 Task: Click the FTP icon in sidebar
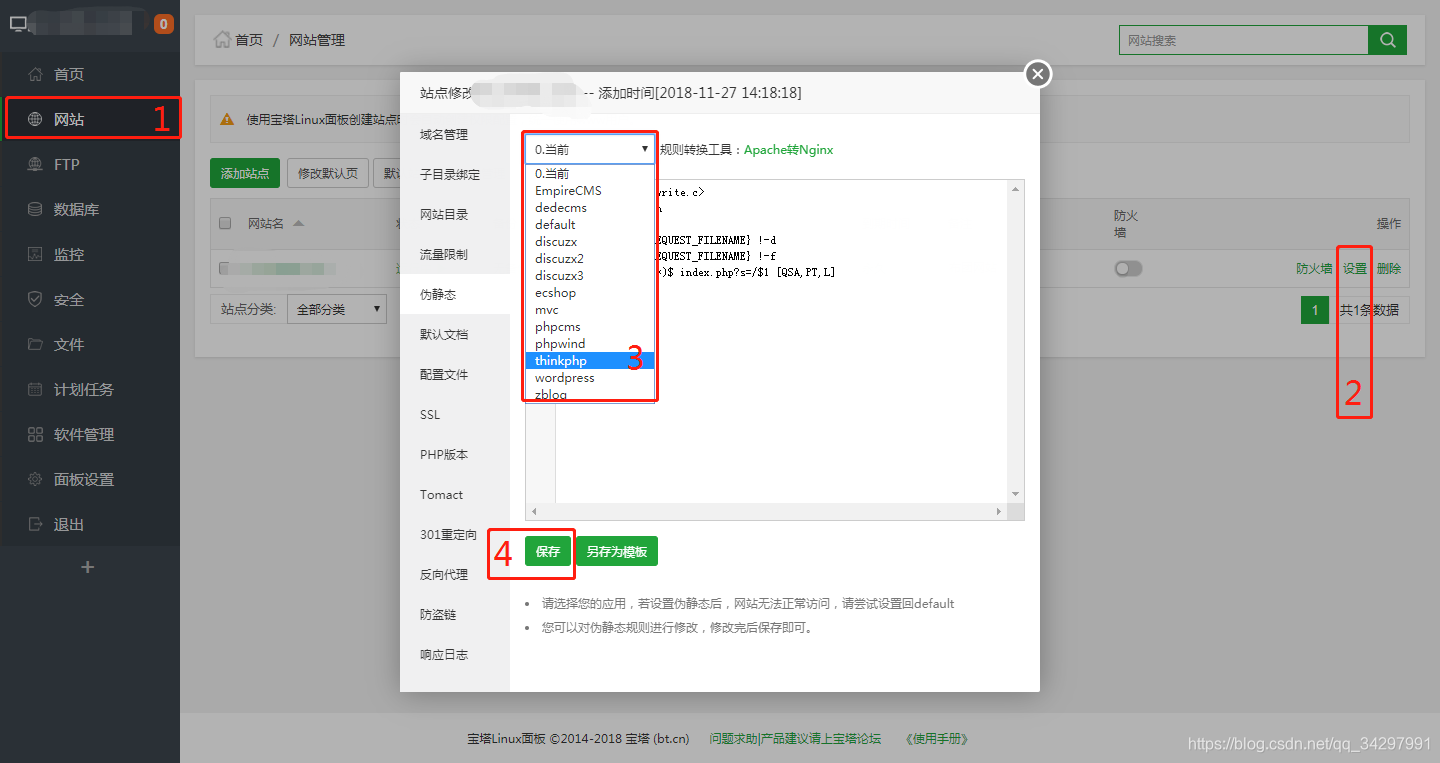tap(35, 164)
